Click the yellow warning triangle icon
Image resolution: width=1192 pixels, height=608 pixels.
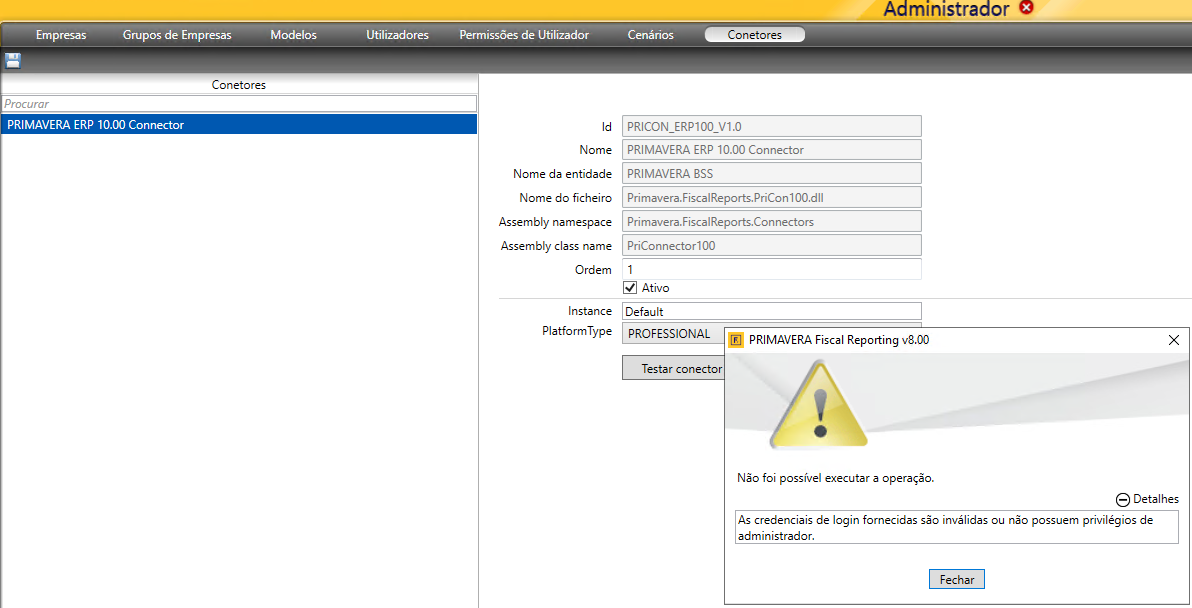[x=819, y=405]
